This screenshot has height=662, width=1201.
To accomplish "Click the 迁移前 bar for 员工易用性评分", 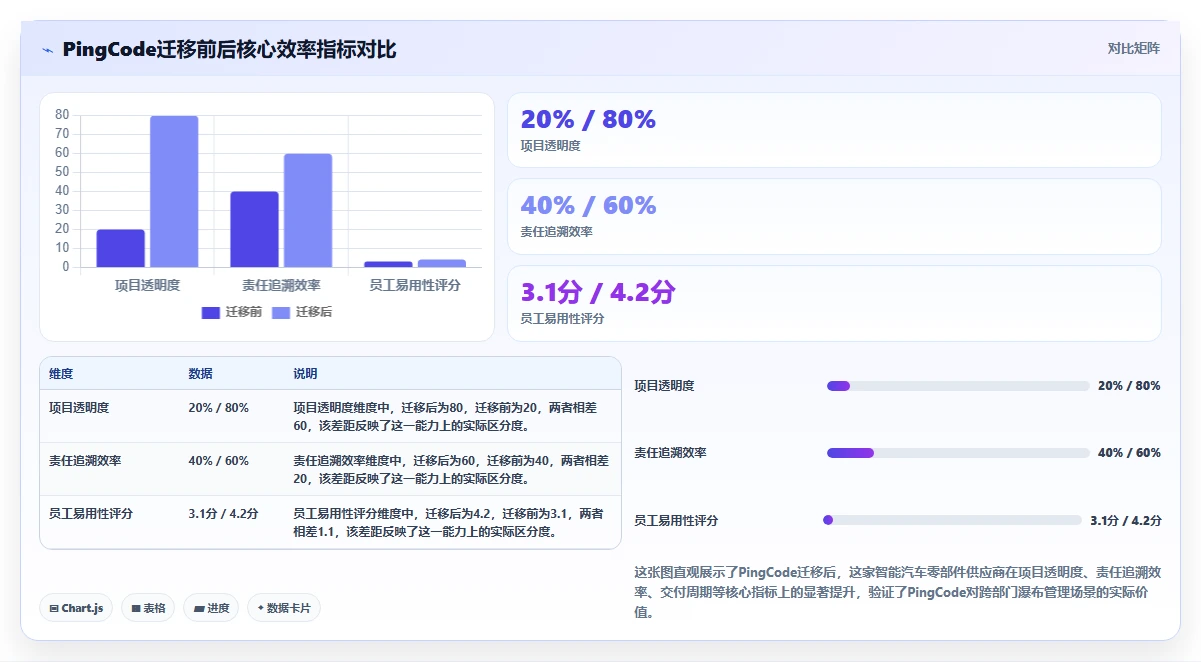I will 388,264.
